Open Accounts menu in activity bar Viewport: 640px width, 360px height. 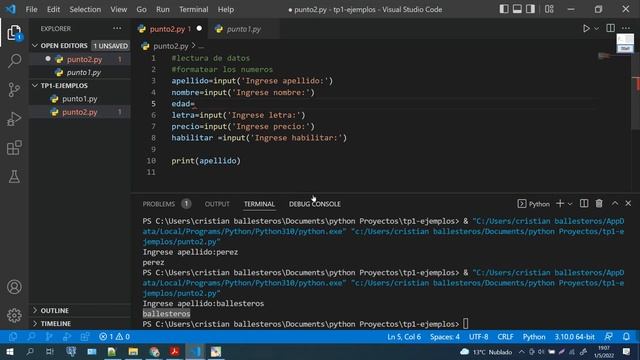coord(14,287)
